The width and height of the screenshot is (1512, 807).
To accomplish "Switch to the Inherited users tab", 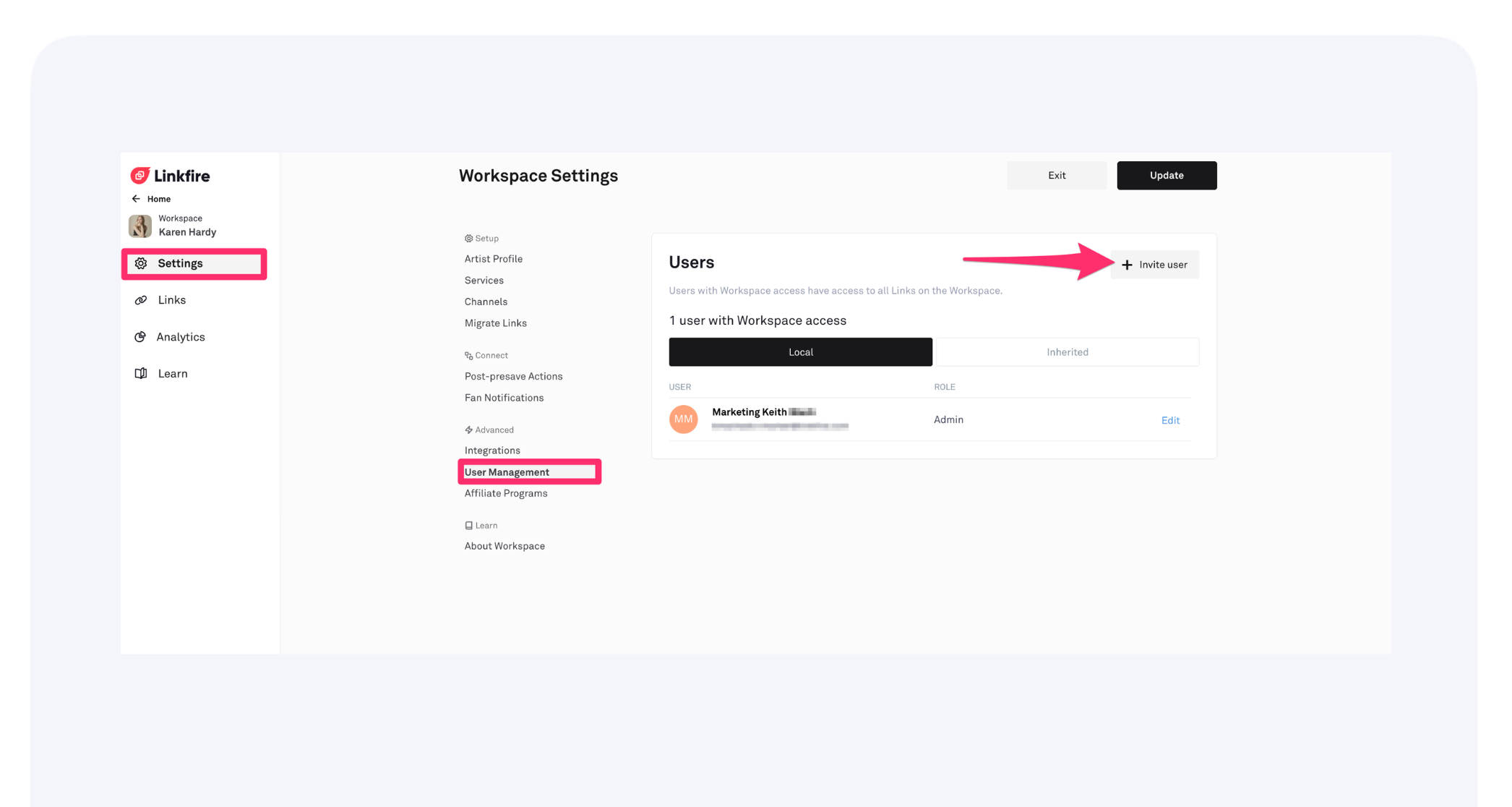I will tap(1067, 352).
